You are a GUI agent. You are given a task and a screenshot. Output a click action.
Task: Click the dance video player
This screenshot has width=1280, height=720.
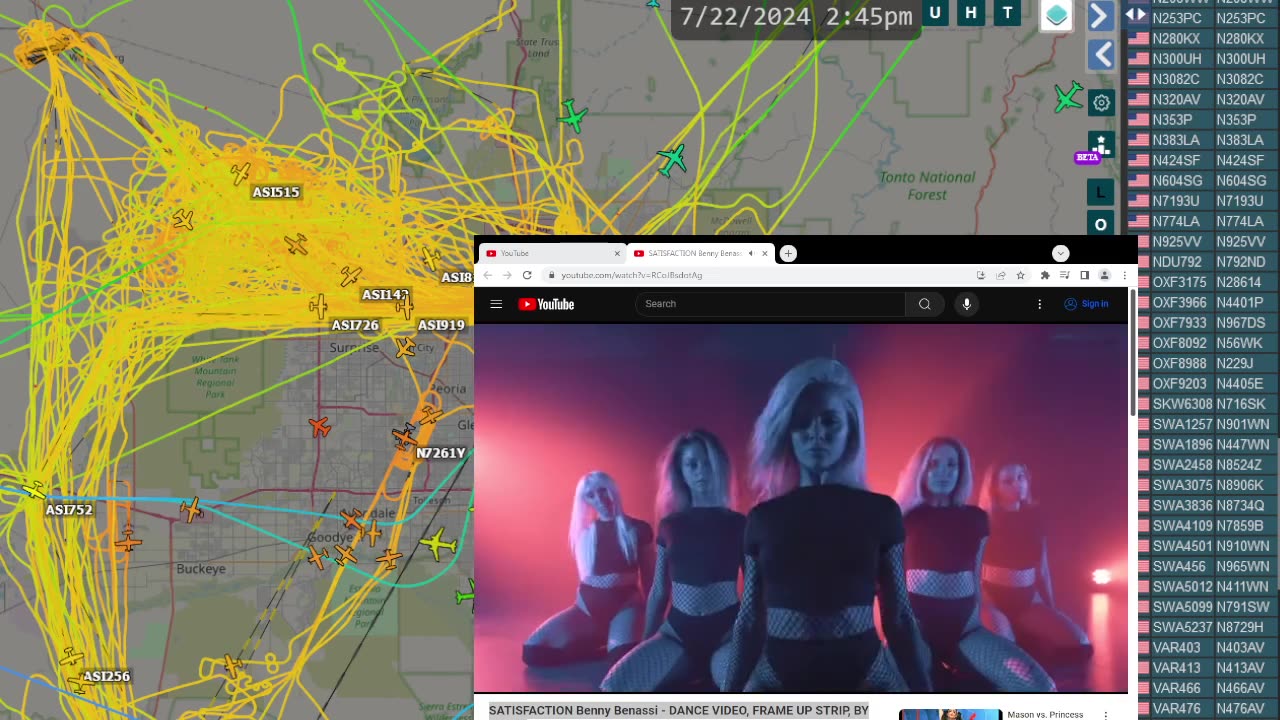click(x=801, y=507)
